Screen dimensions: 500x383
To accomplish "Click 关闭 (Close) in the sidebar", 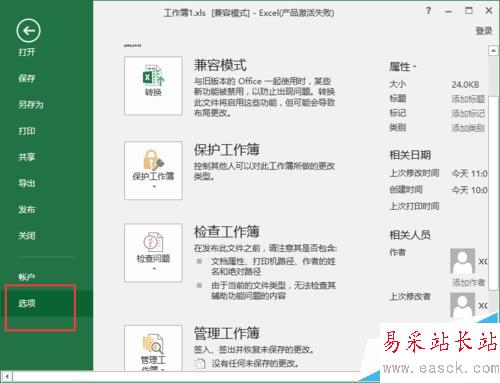I will click(x=27, y=236).
